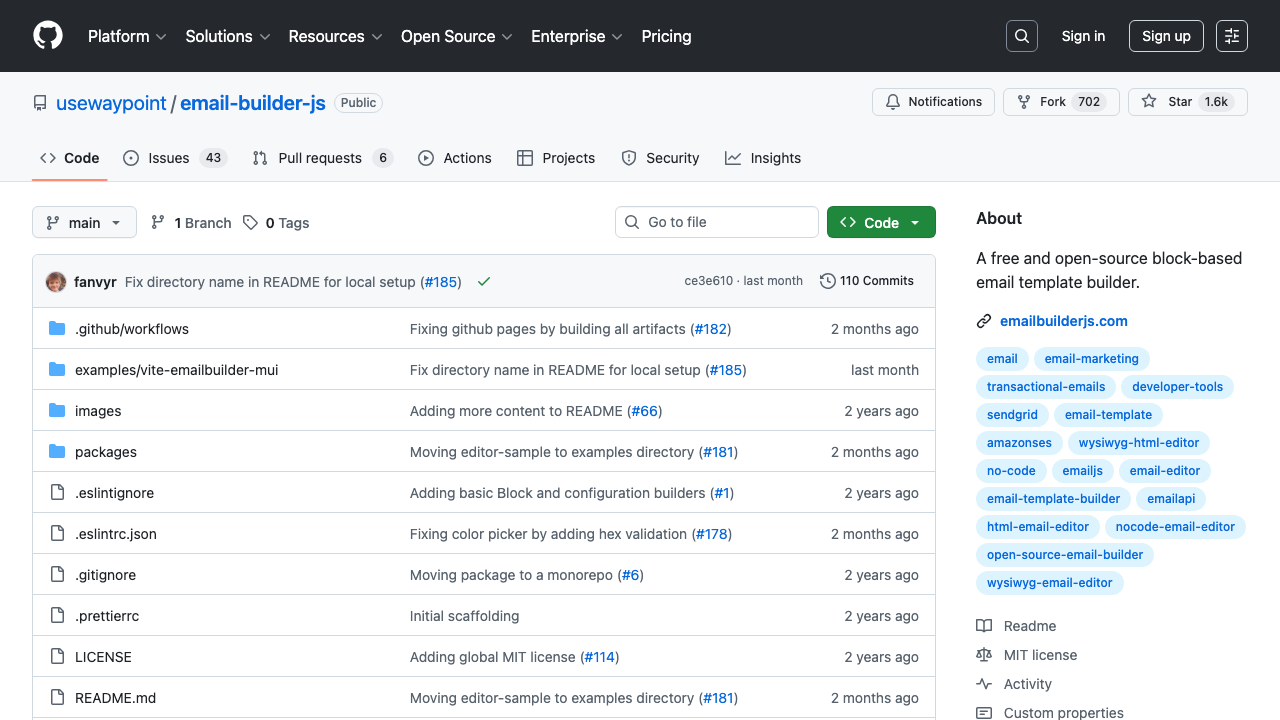Click the verified commit checkmark
The image size is (1280, 720).
click(484, 281)
